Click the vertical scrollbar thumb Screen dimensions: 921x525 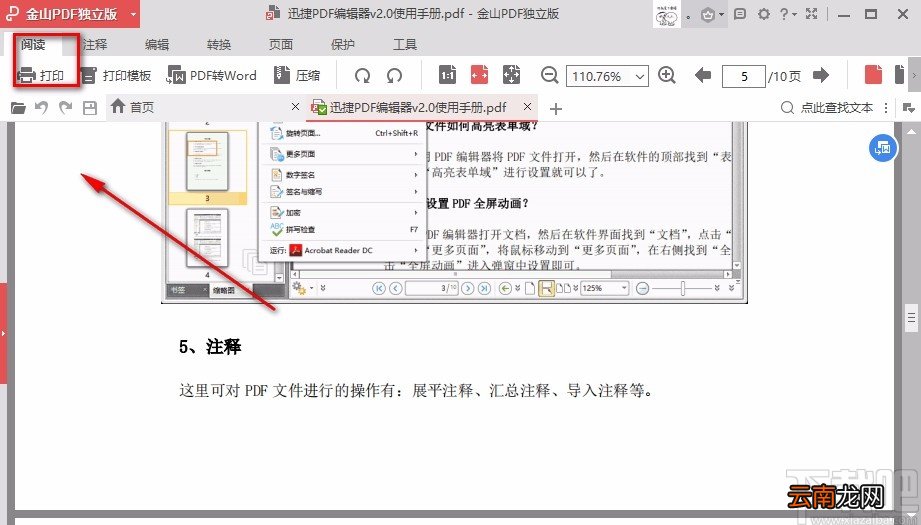tap(911, 318)
